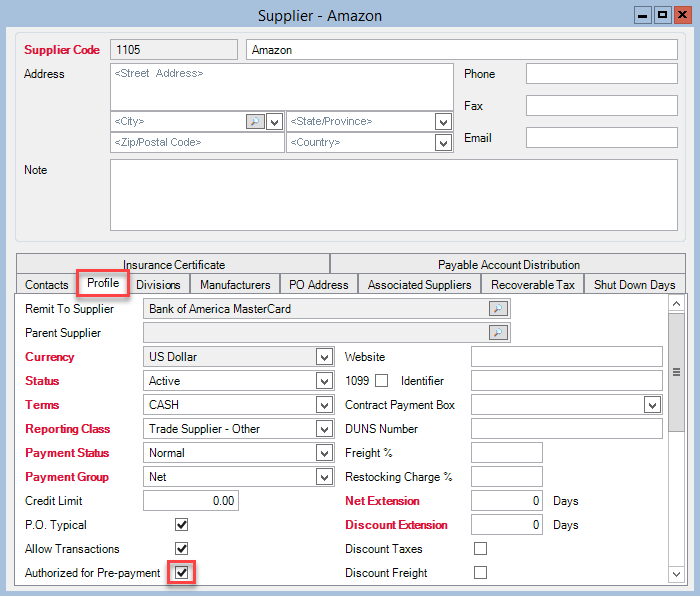700x596 pixels.
Task: Open the Reporting Class dropdown
Action: click(x=324, y=429)
